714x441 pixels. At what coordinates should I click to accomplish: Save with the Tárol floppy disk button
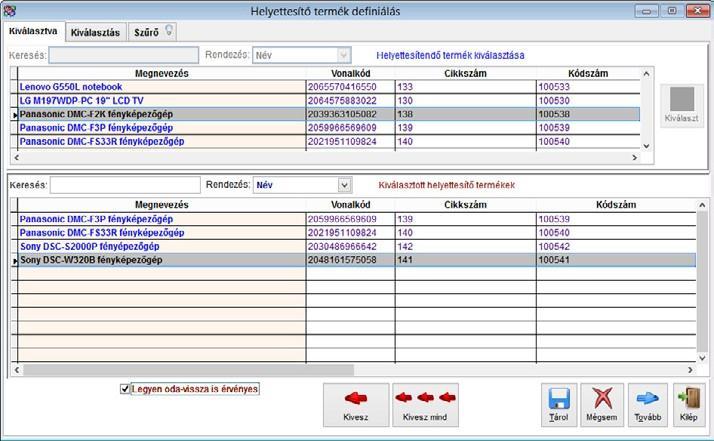click(x=559, y=405)
